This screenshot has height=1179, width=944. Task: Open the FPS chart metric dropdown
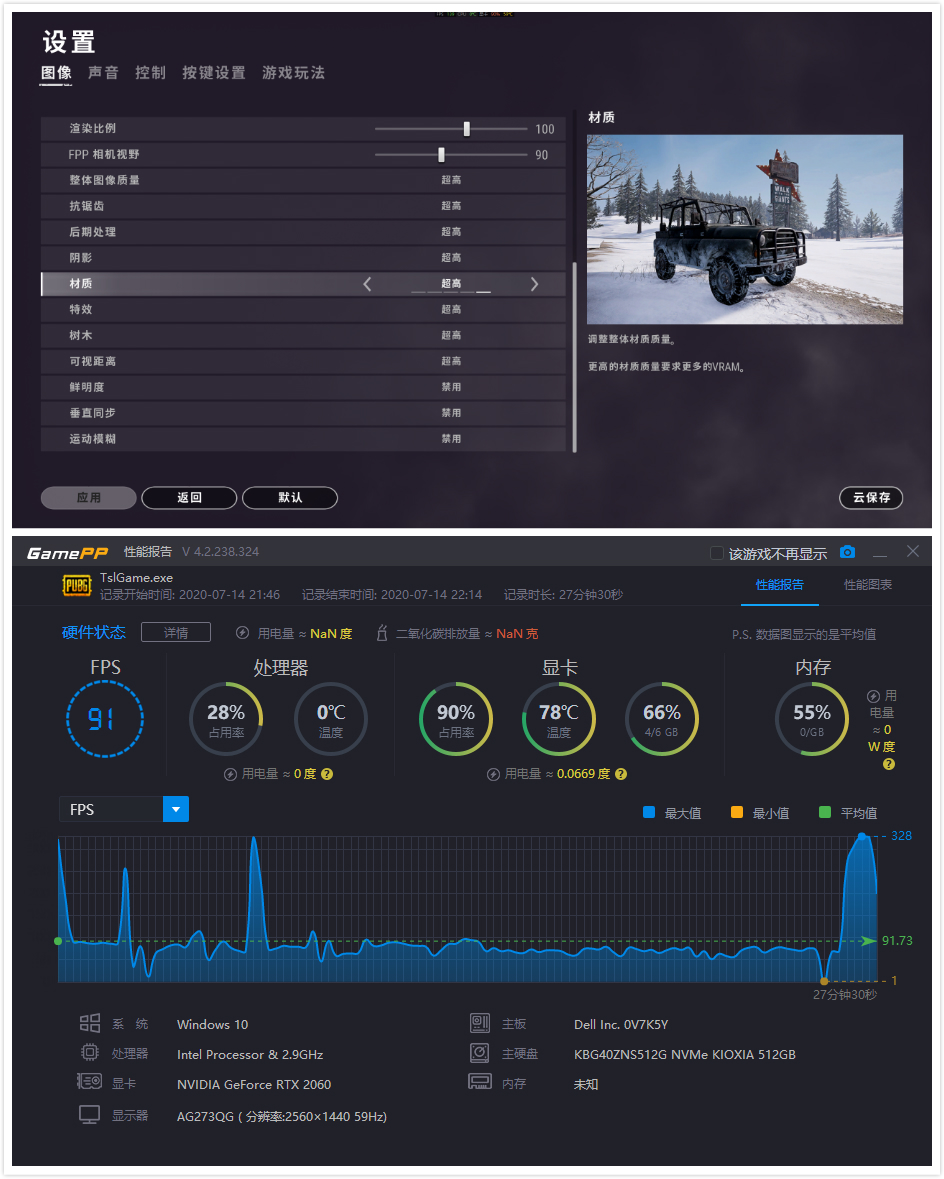click(x=176, y=809)
